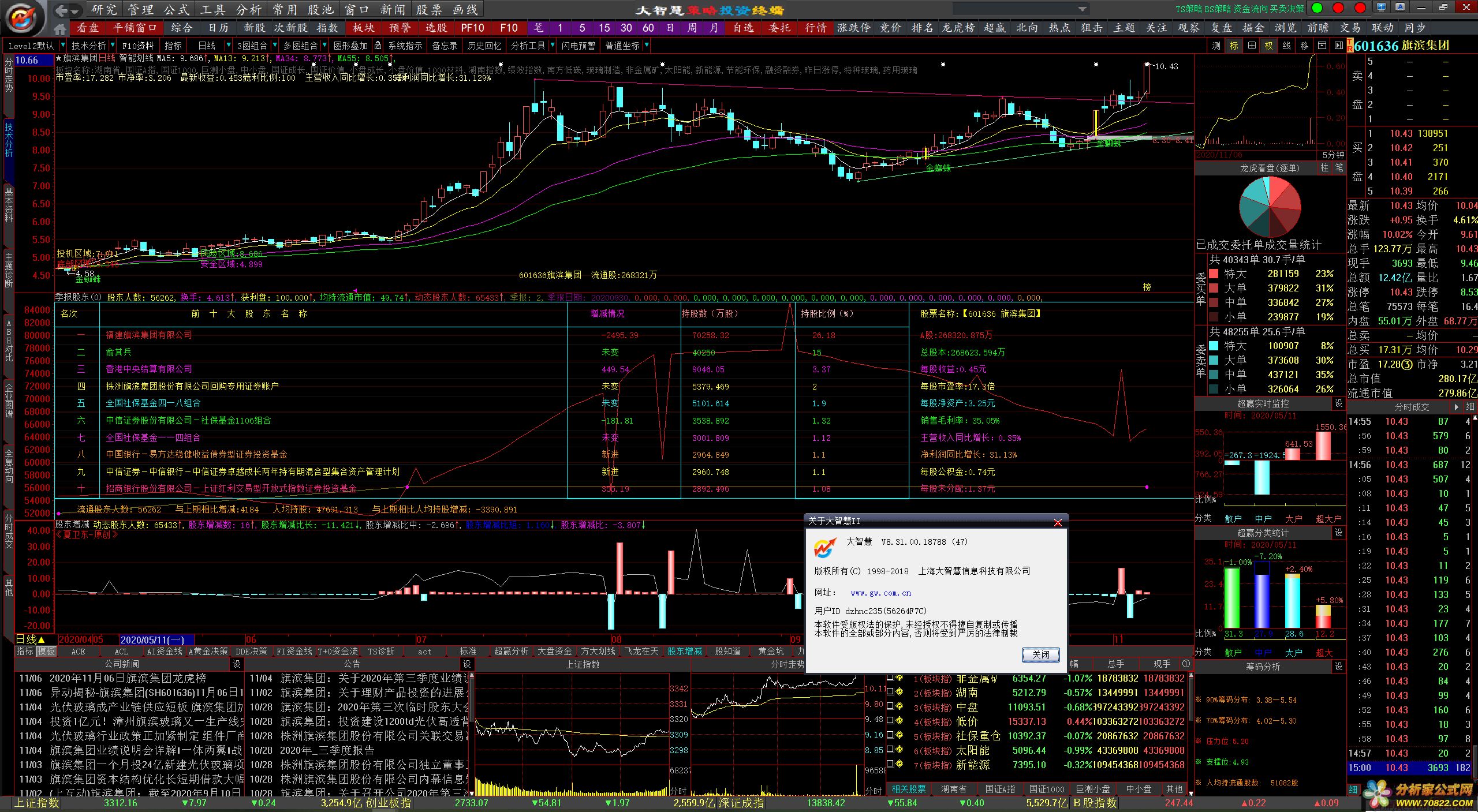Click the green status indicator light
Image resolution: width=1478 pixels, height=812 pixels.
pos(1317,8)
